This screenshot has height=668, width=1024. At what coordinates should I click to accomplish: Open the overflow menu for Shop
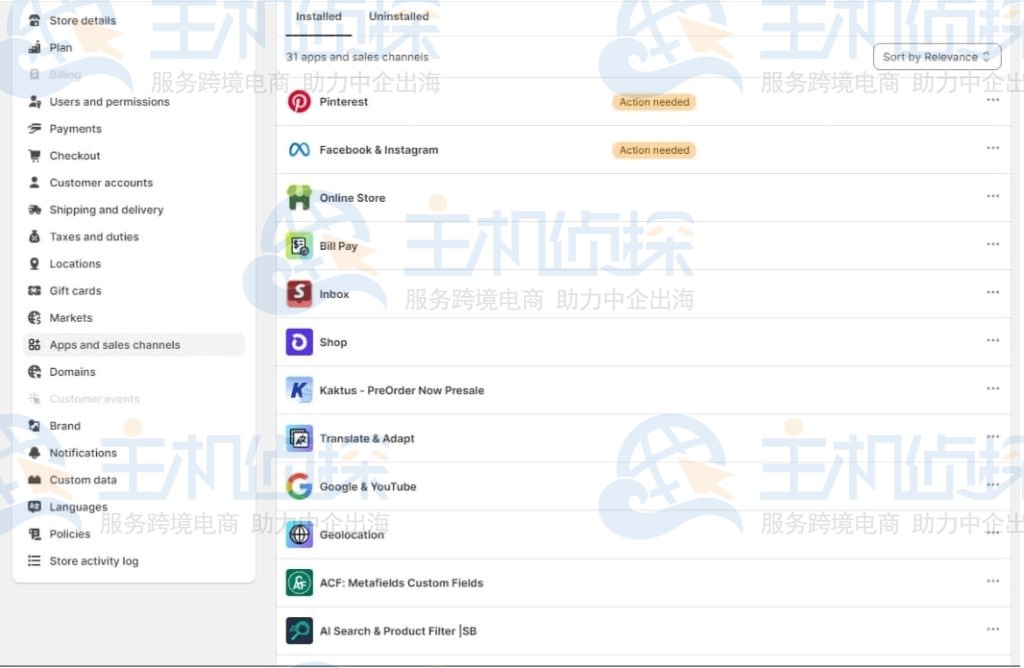click(x=992, y=342)
